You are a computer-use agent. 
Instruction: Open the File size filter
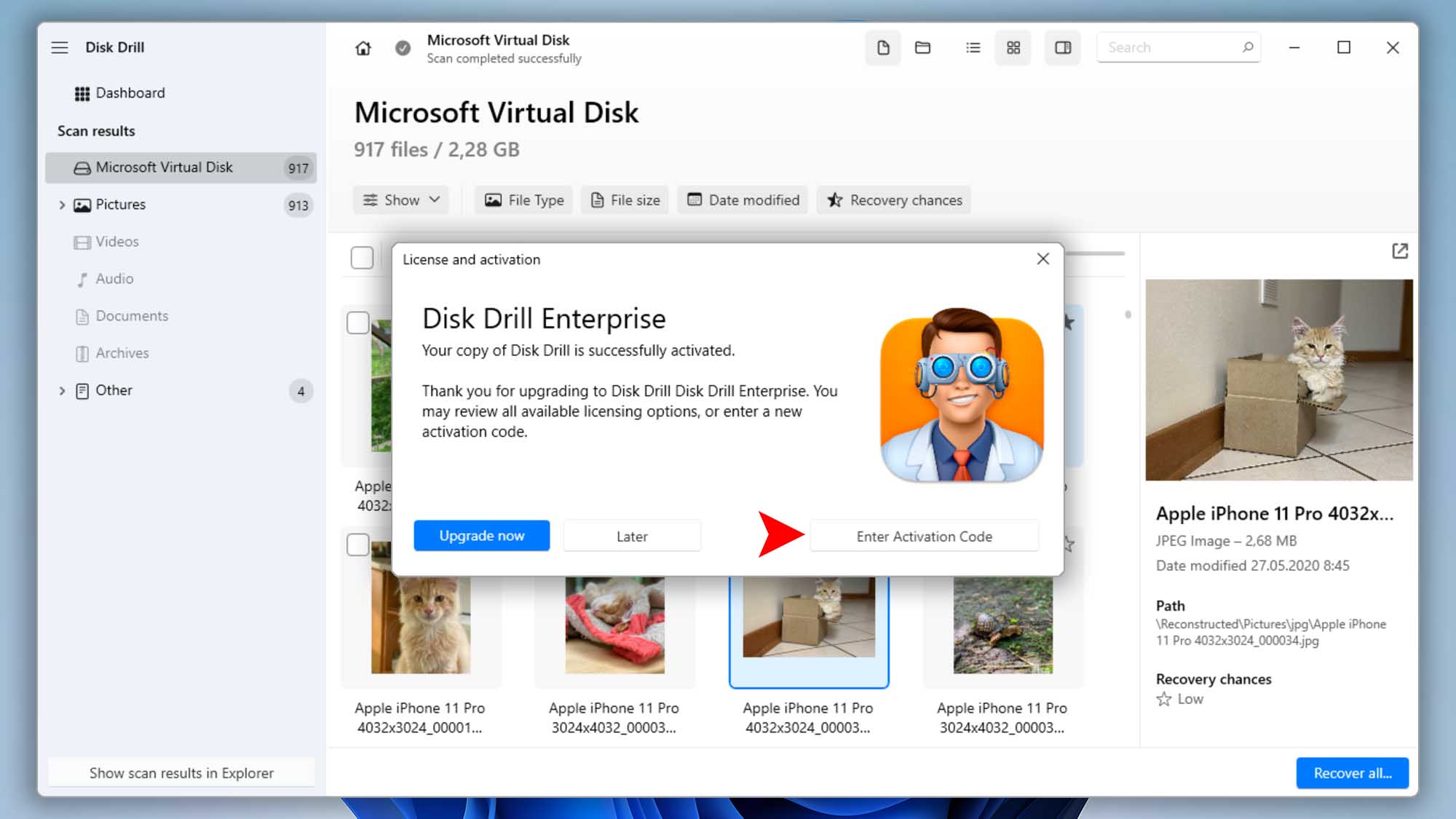(625, 200)
